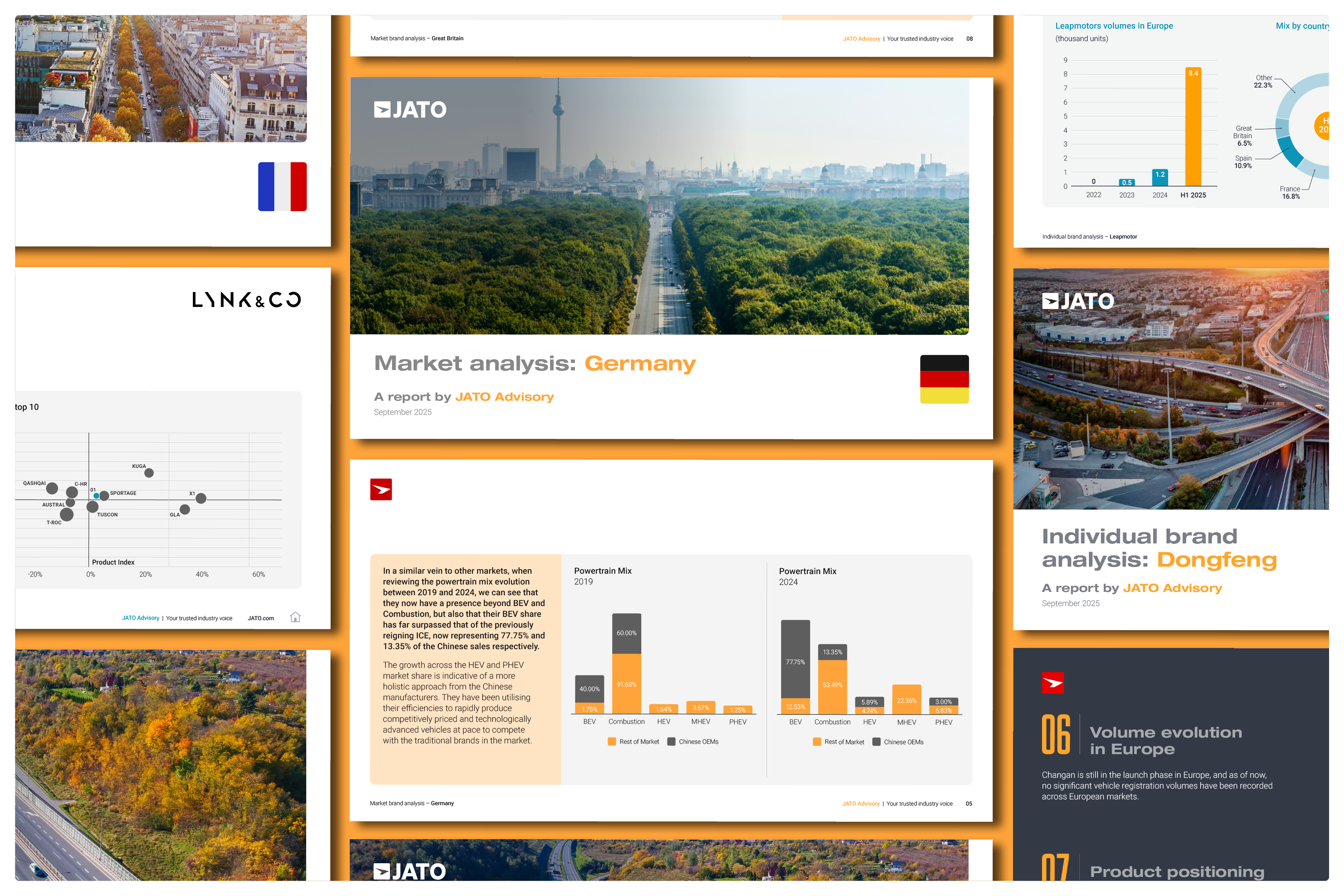This screenshot has width=1344, height=896.
Task: Select the Product positioning section heading
Action: click(x=1176, y=872)
